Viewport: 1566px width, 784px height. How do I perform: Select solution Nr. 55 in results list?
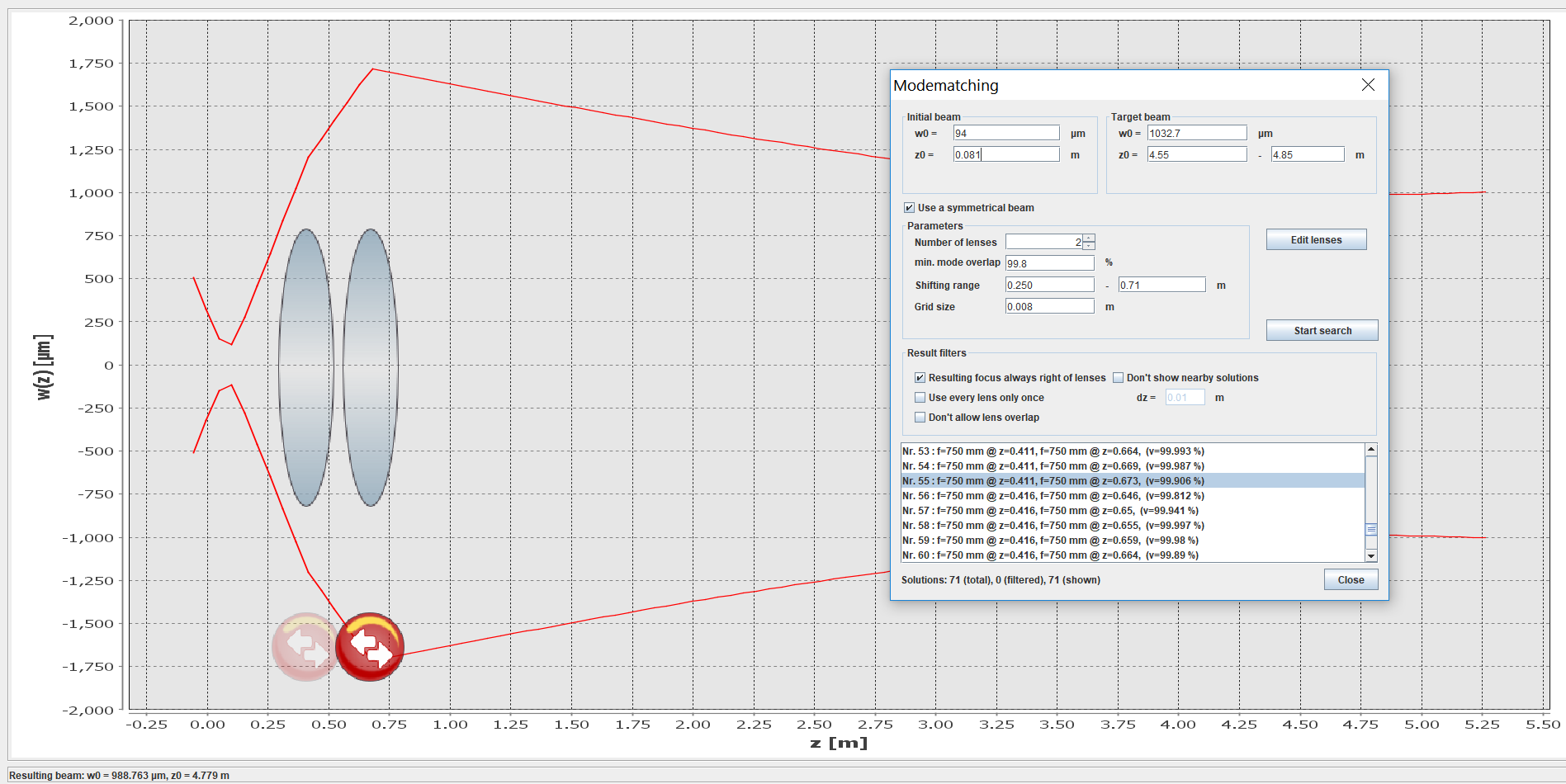click(1133, 481)
